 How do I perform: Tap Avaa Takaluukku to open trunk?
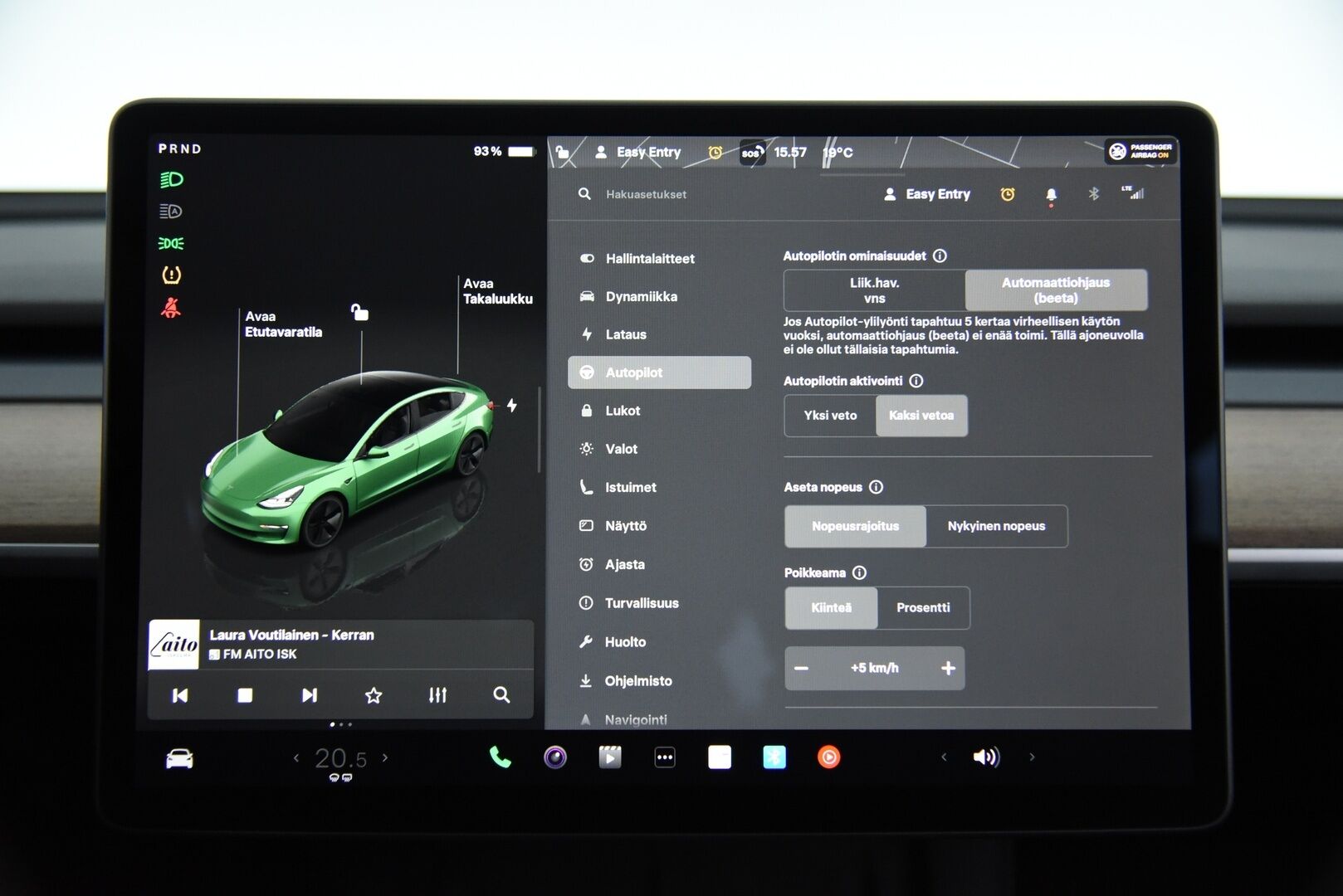pos(496,290)
